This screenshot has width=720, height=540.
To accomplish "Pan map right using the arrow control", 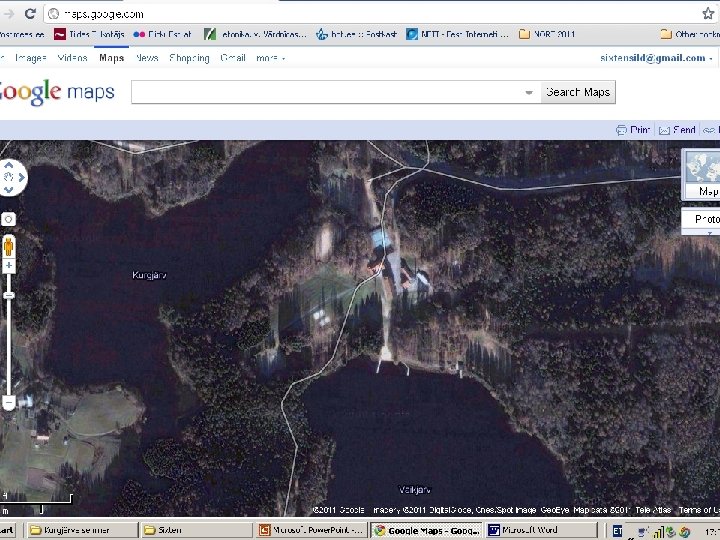I will coord(22,178).
